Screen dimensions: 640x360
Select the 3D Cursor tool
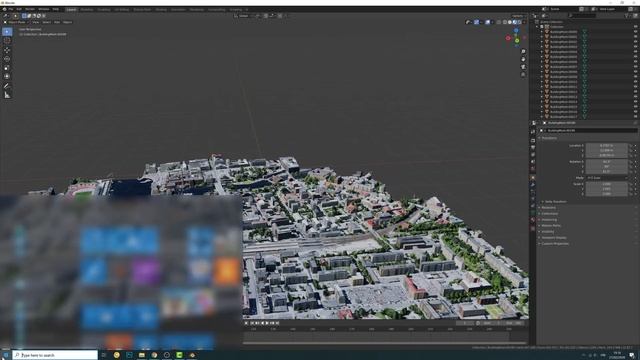pos(7,40)
